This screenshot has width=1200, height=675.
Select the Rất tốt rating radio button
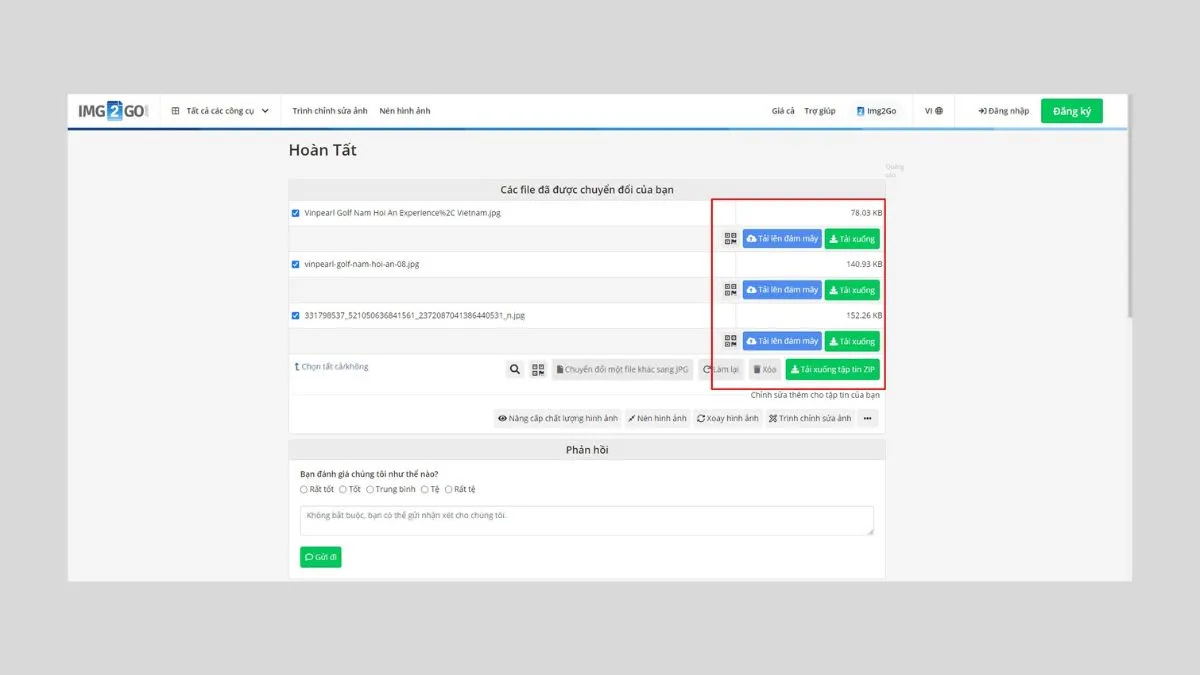pyautogui.click(x=304, y=489)
